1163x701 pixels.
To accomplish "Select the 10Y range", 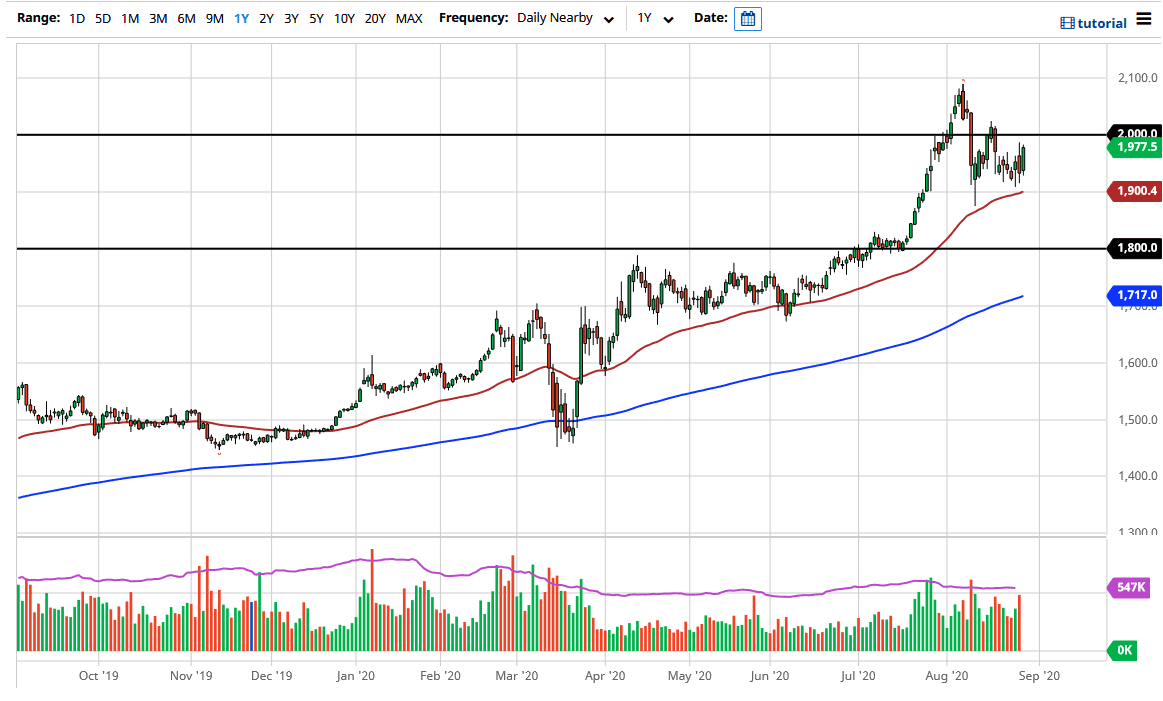I will [x=344, y=19].
